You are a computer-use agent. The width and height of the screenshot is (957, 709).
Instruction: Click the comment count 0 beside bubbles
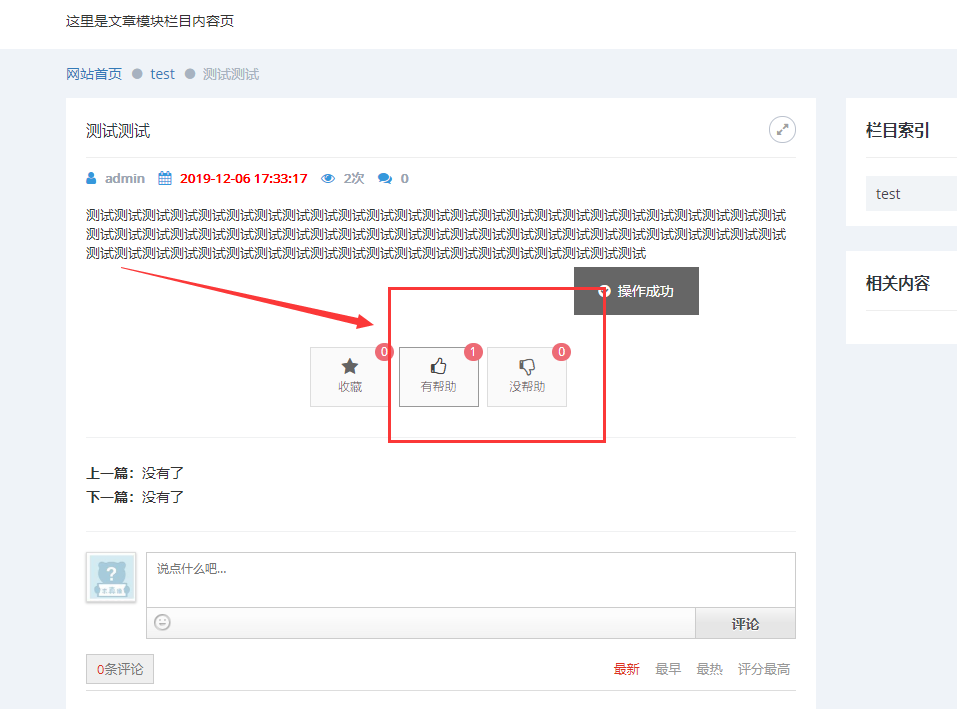pos(405,178)
